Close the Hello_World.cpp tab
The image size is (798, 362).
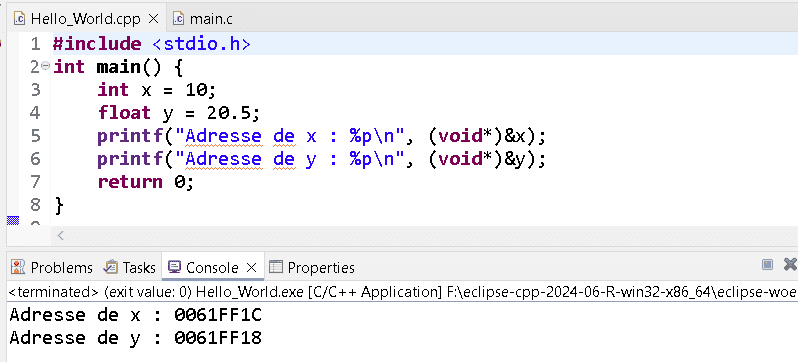[153, 19]
